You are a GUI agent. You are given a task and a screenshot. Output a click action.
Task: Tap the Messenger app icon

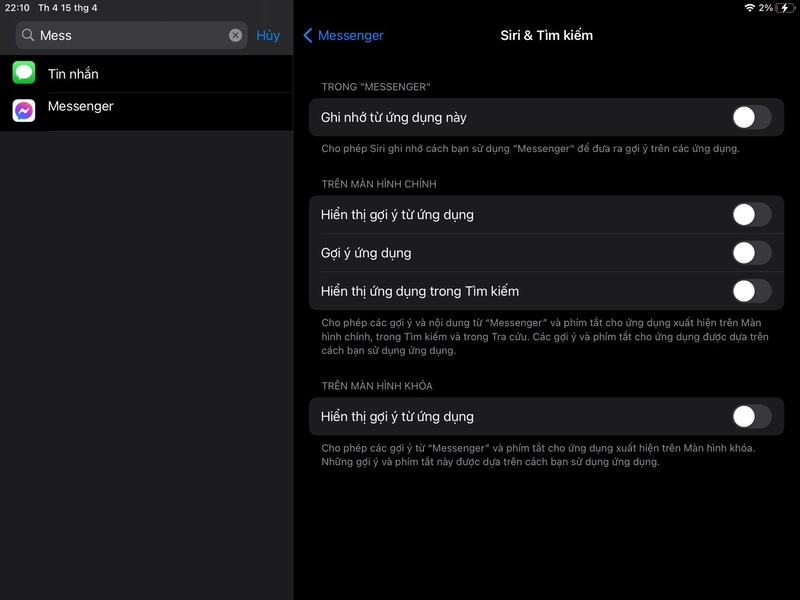coord(24,111)
